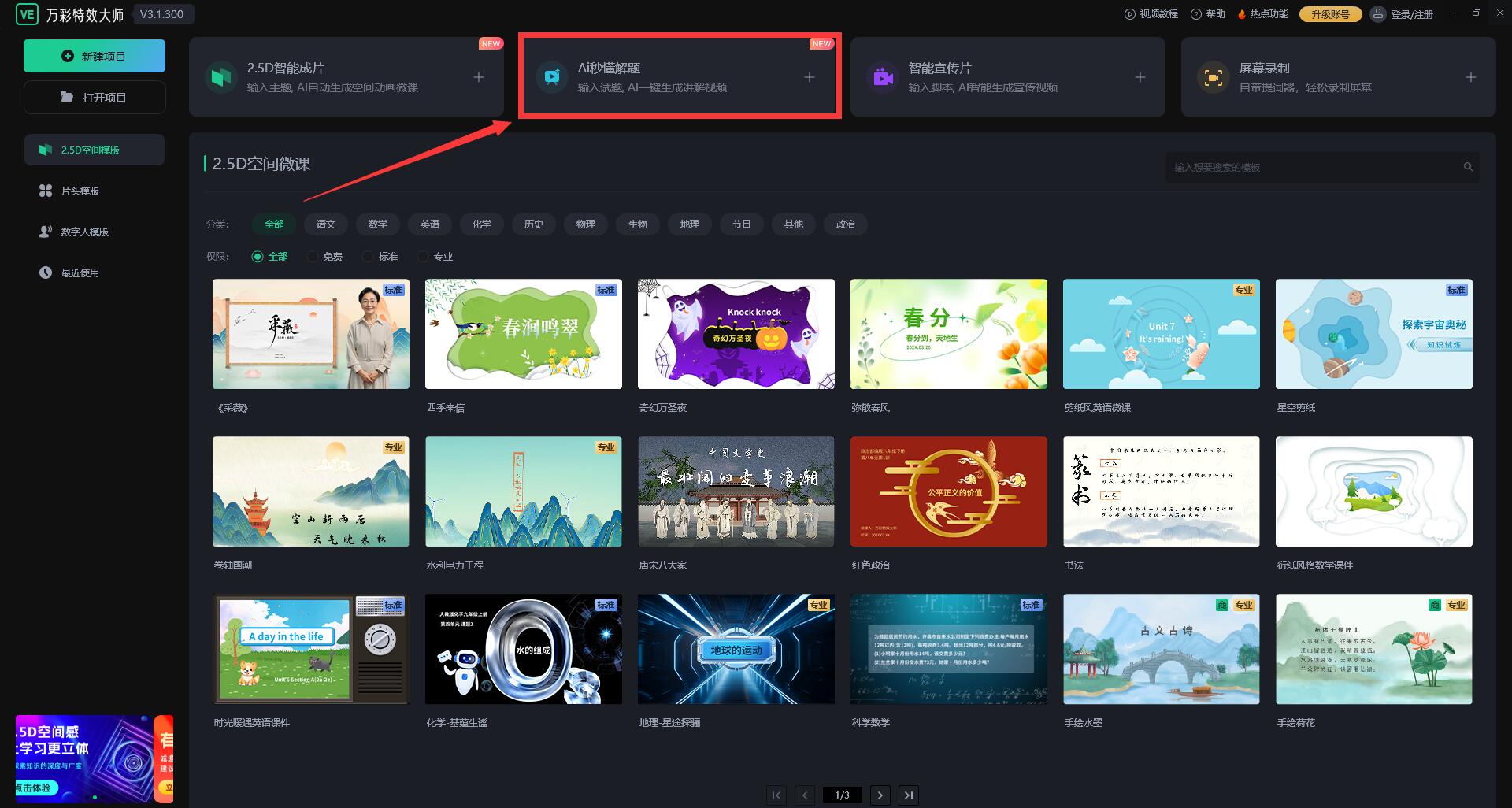The width and height of the screenshot is (1512, 808).
Task: Filter templates by 数学 category
Action: tap(378, 224)
